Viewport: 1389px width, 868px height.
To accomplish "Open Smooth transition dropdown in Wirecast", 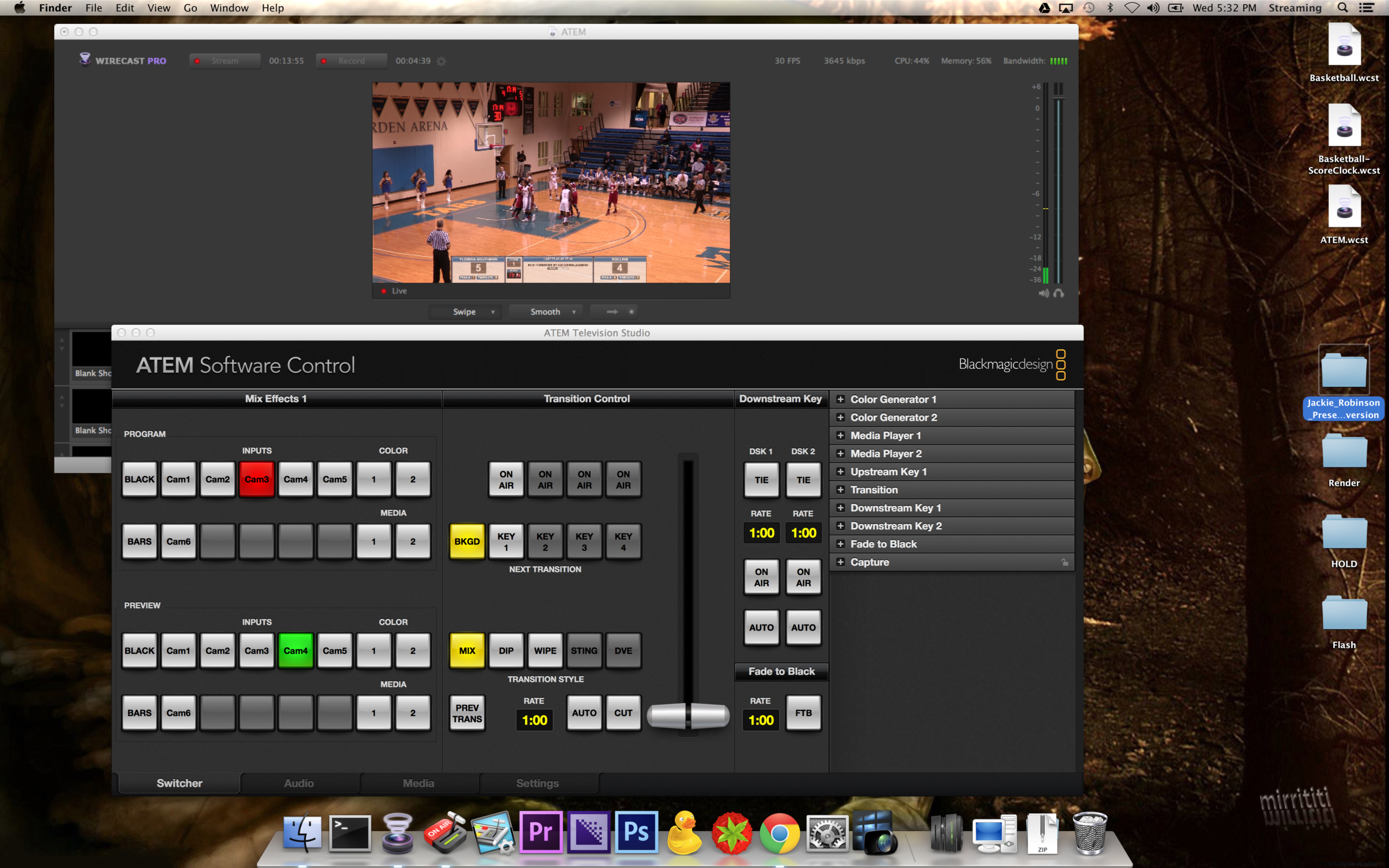I will click(x=546, y=312).
